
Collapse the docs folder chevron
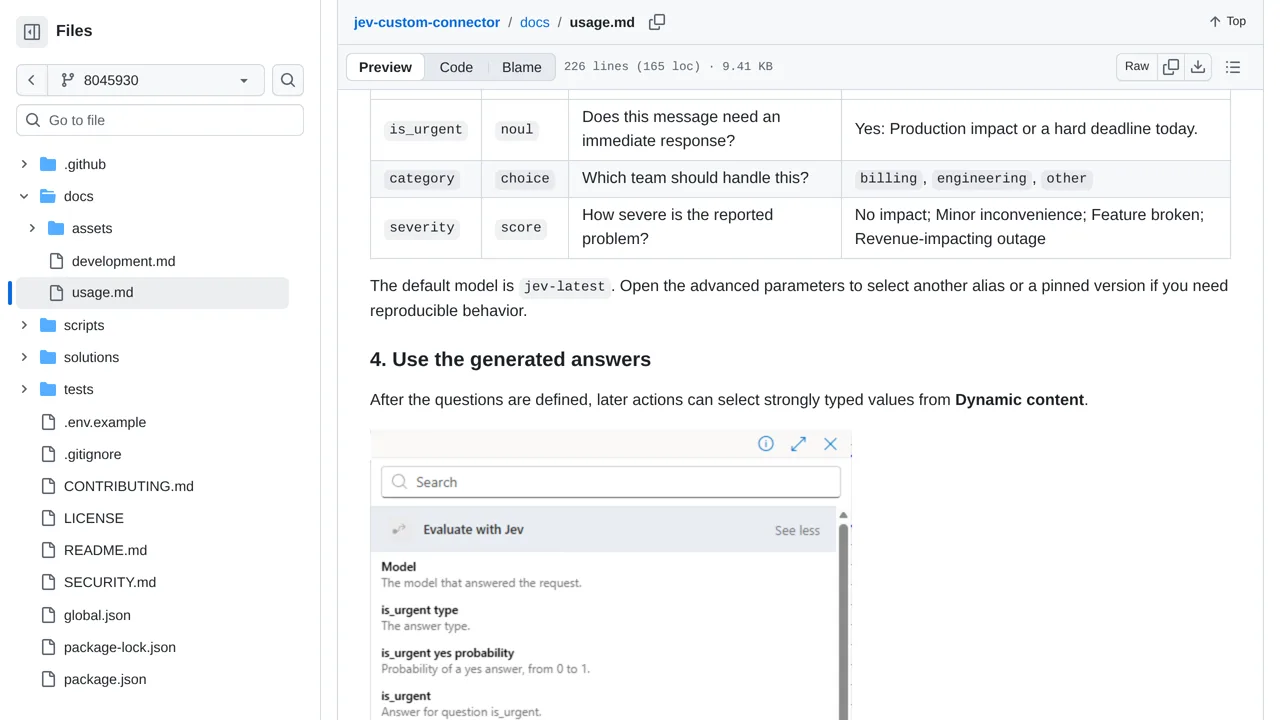(x=24, y=196)
